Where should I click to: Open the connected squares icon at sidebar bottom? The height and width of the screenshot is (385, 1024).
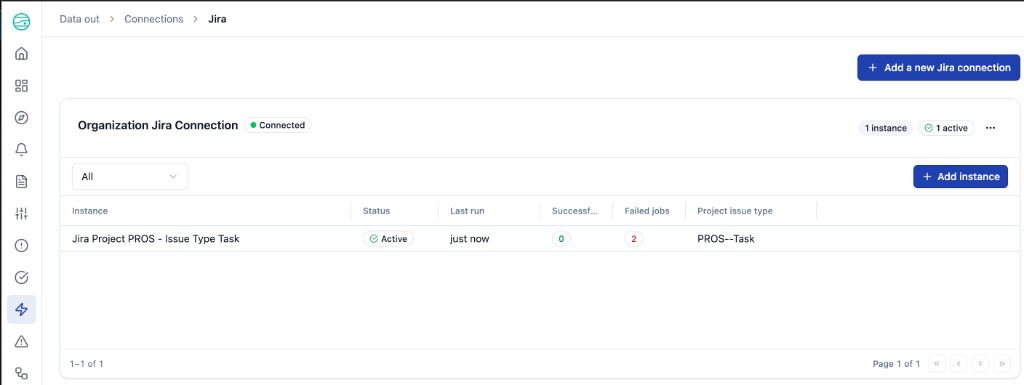pyautogui.click(x=21, y=373)
